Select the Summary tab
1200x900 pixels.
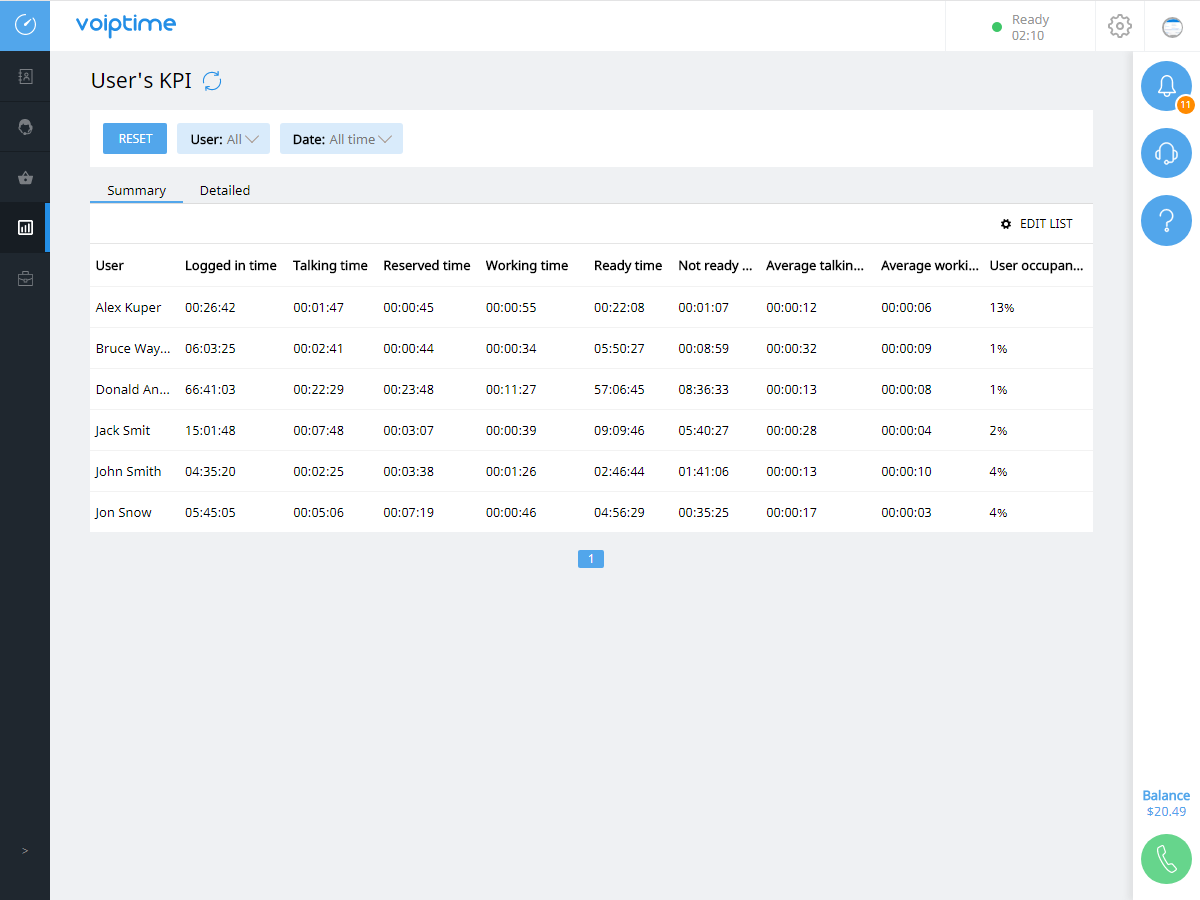pos(136,190)
